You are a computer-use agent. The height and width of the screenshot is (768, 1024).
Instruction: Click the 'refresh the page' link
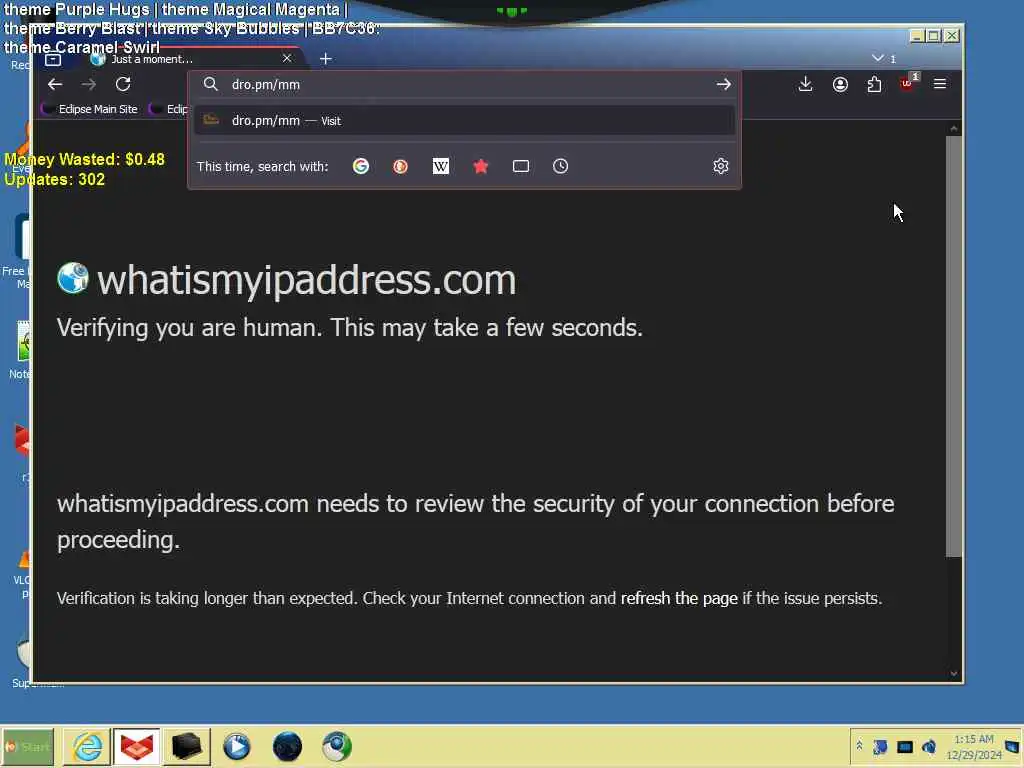[679, 598]
